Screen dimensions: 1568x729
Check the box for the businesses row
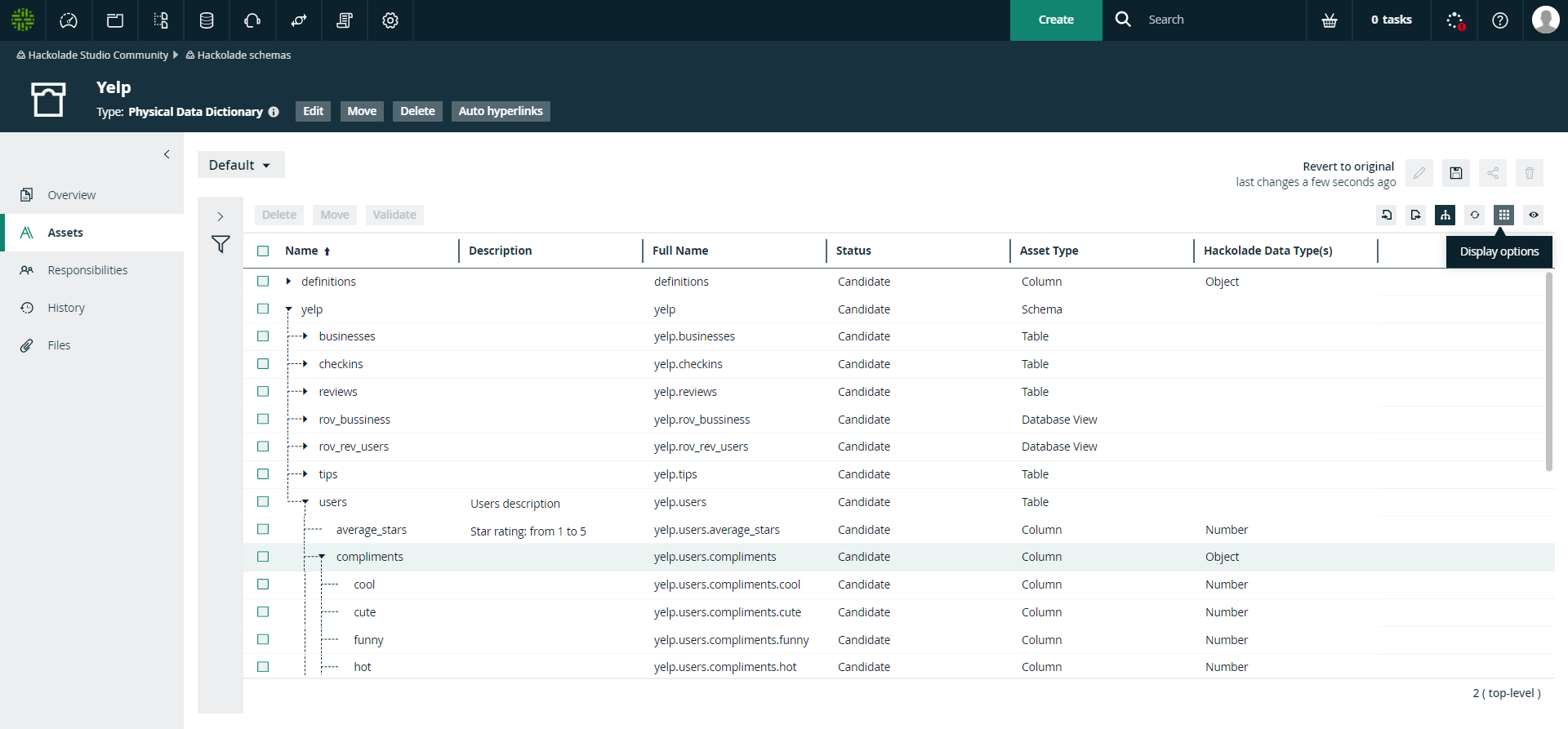263,336
